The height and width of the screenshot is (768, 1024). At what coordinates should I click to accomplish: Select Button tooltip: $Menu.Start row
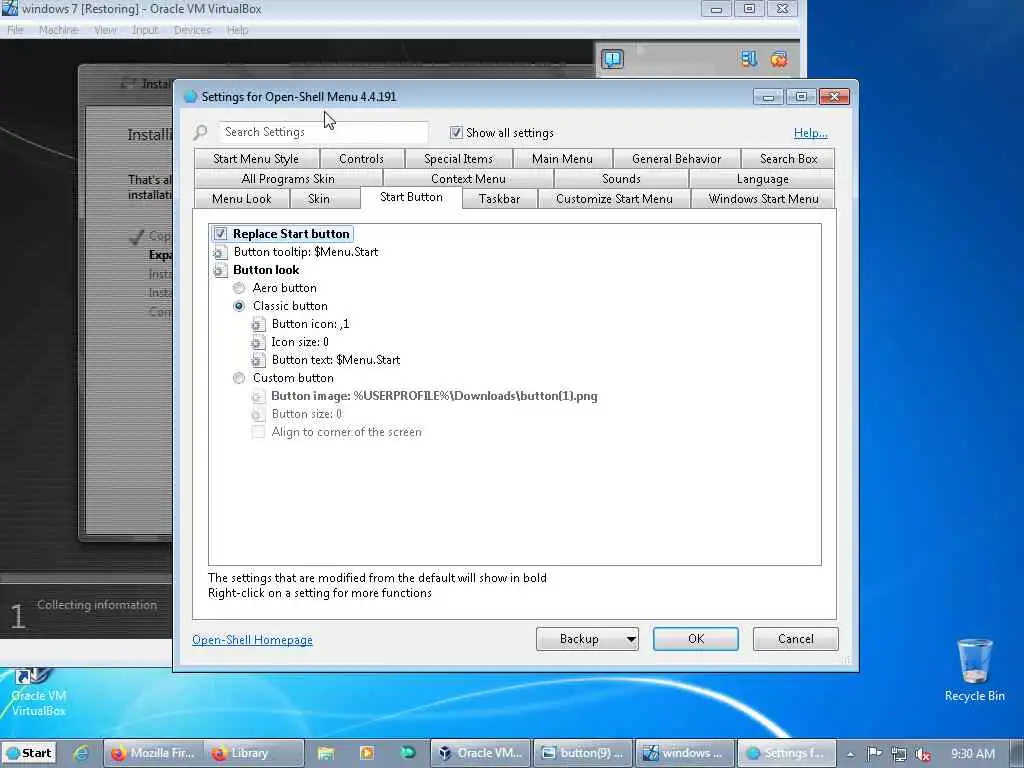click(x=306, y=252)
